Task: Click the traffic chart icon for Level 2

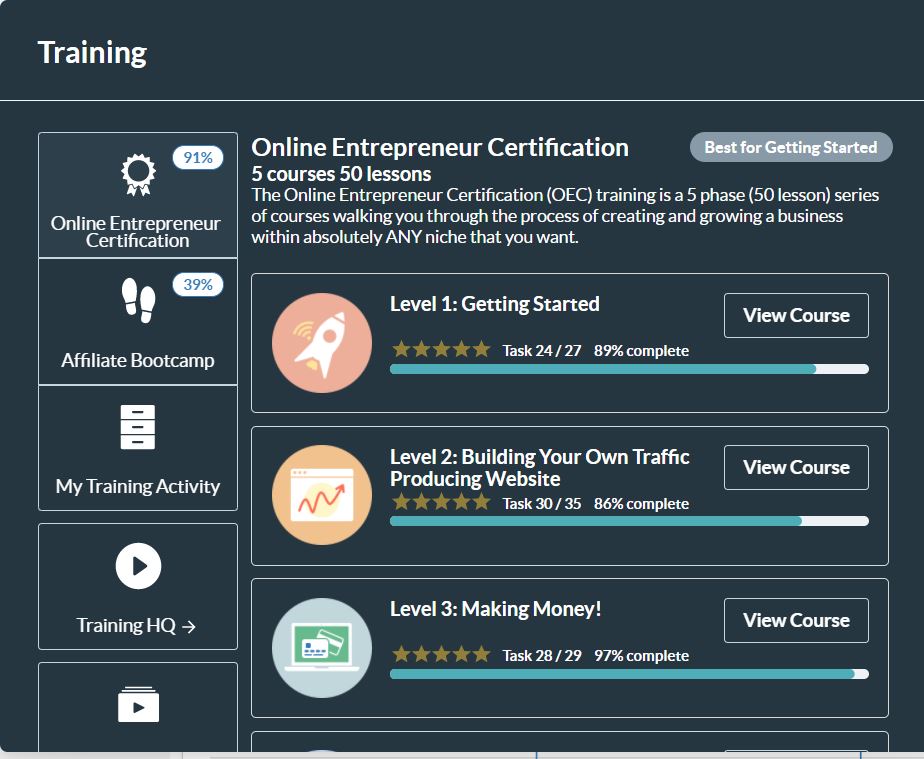Action: (x=322, y=495)
